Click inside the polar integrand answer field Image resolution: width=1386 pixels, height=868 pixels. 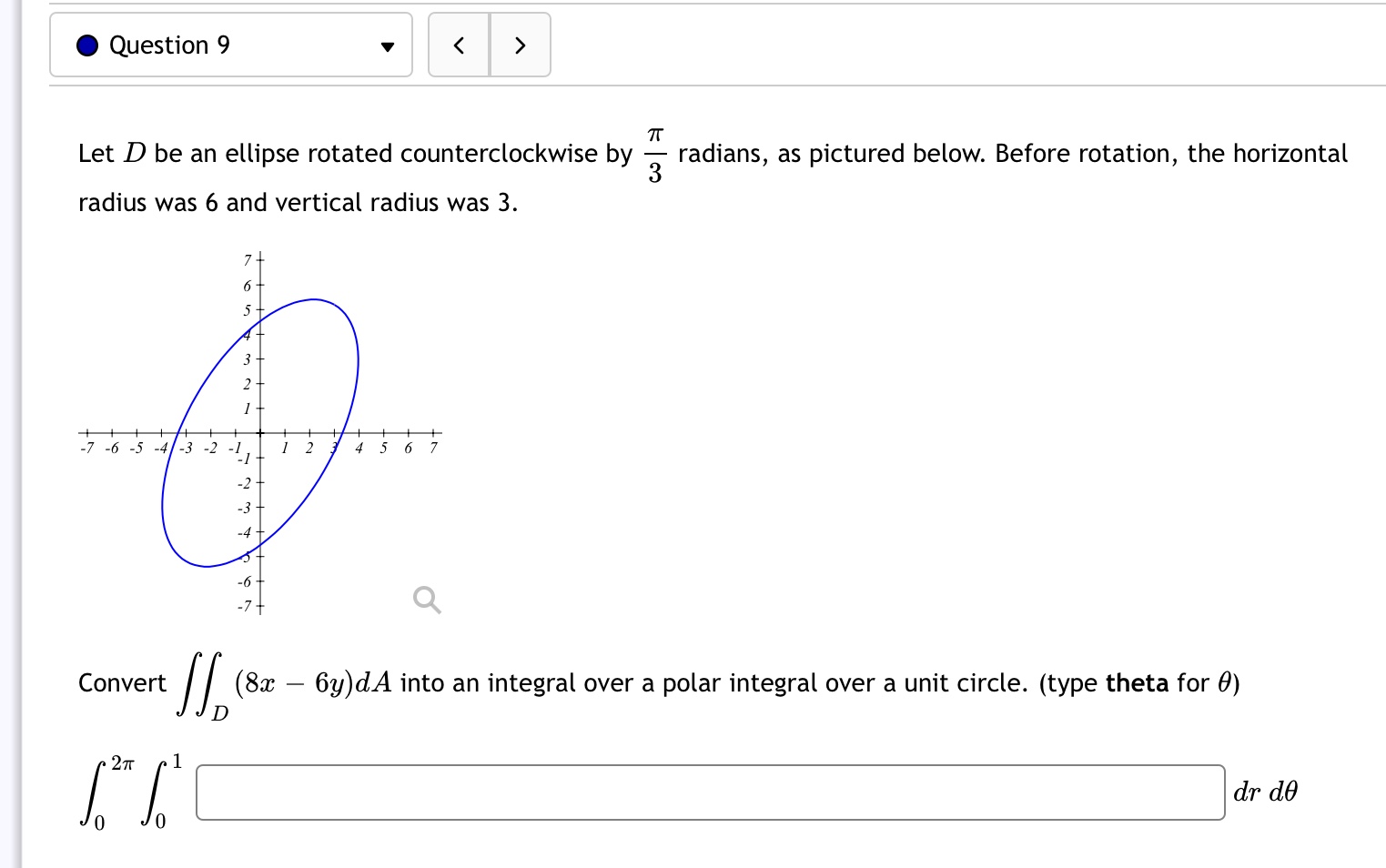[x=710, y=792]
